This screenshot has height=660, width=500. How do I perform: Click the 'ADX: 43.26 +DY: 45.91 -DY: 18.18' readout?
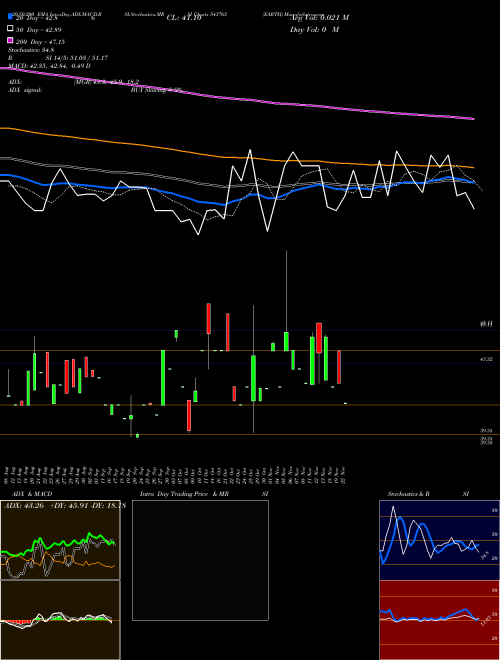coord(65,505)
